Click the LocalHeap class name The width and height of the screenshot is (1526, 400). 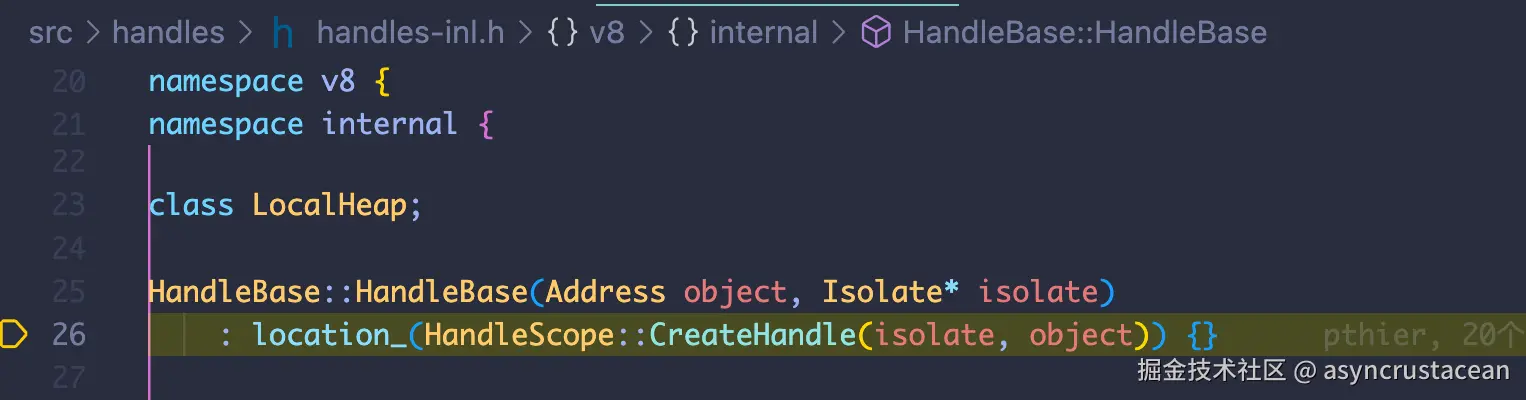coord(329,206)
